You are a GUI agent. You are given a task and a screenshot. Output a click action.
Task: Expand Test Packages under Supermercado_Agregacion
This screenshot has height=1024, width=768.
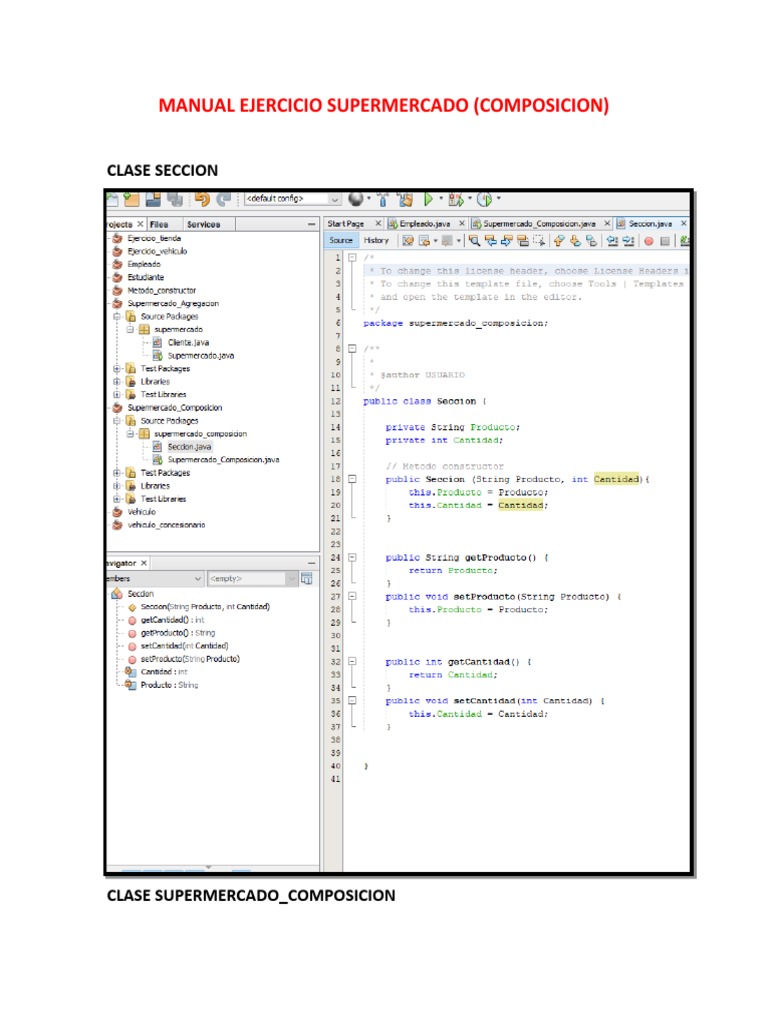tap(118, 369)
